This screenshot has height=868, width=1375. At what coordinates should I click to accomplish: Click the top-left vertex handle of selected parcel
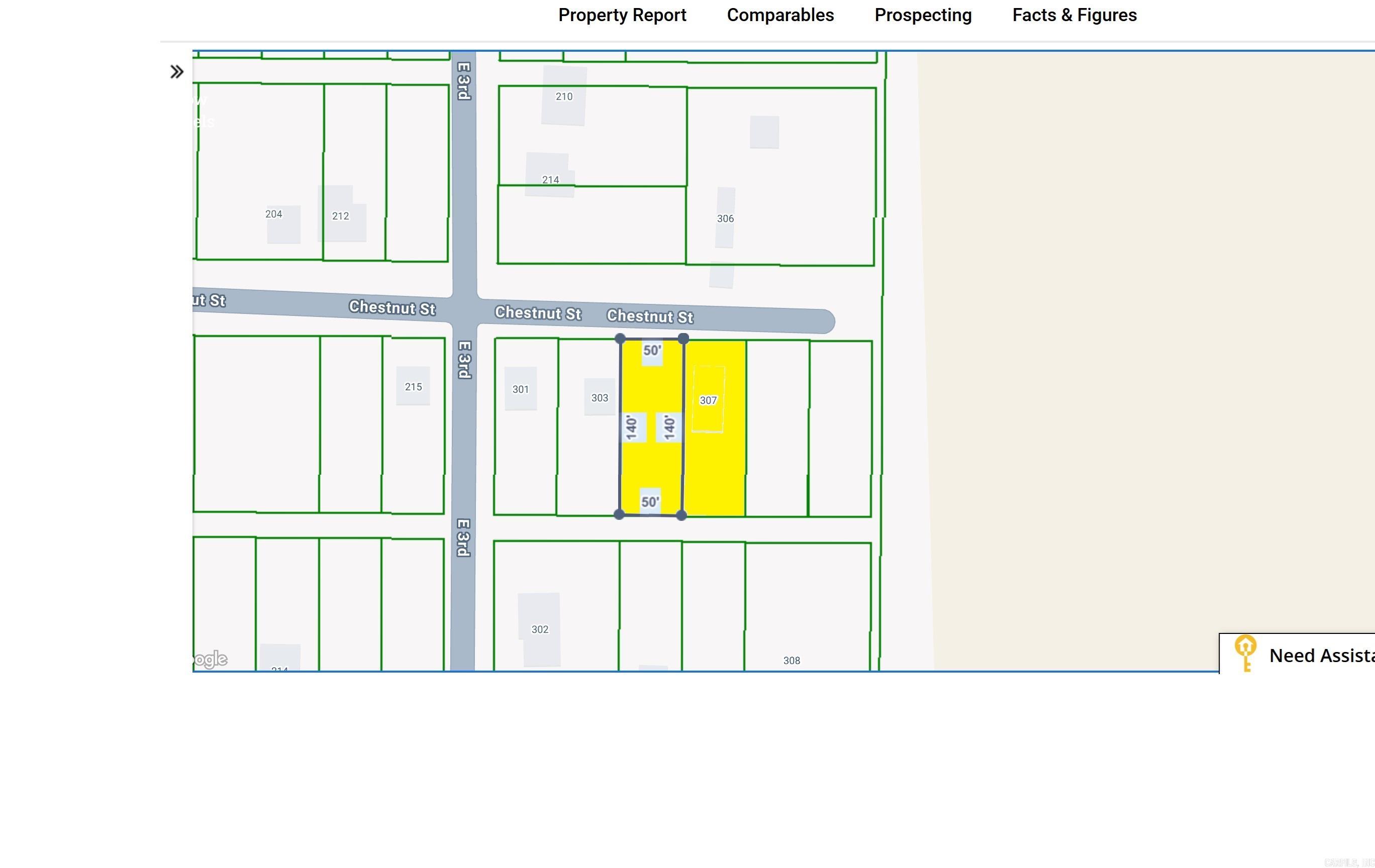tap(621, 339)
